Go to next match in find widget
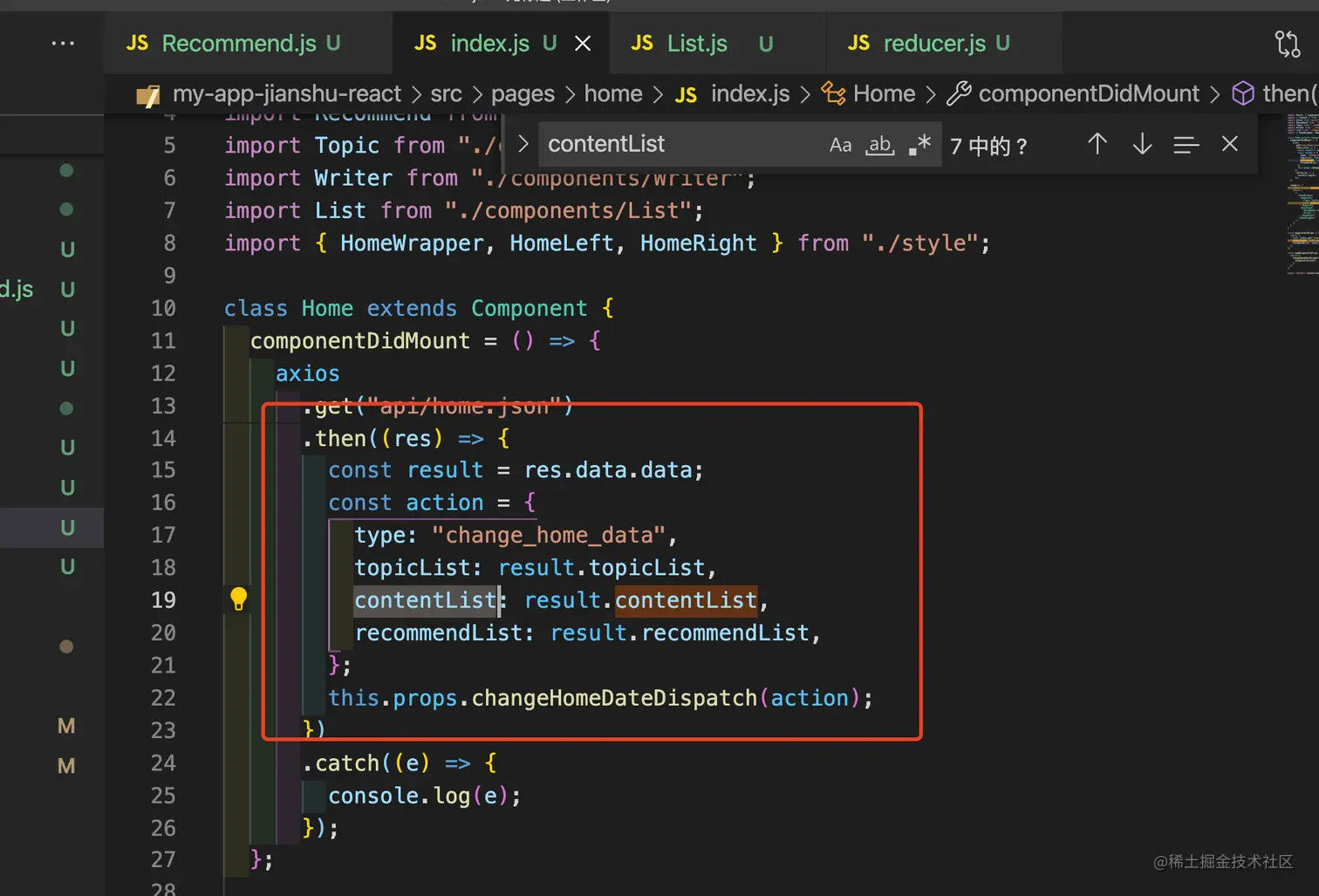The width and height of the screenshot is (1319, 896). (1142, 144)
